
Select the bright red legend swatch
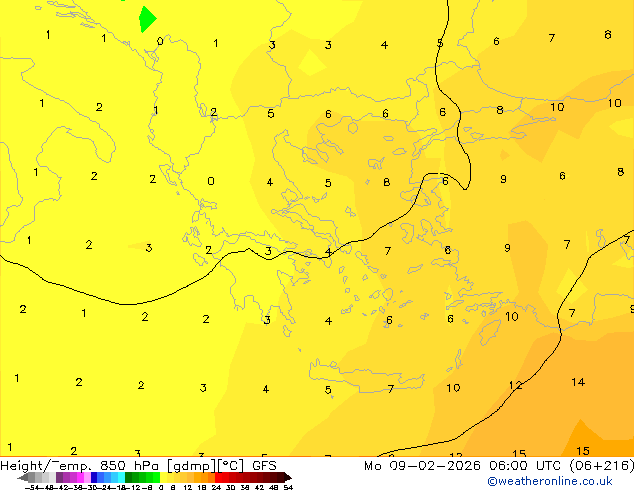pos(218,477)
